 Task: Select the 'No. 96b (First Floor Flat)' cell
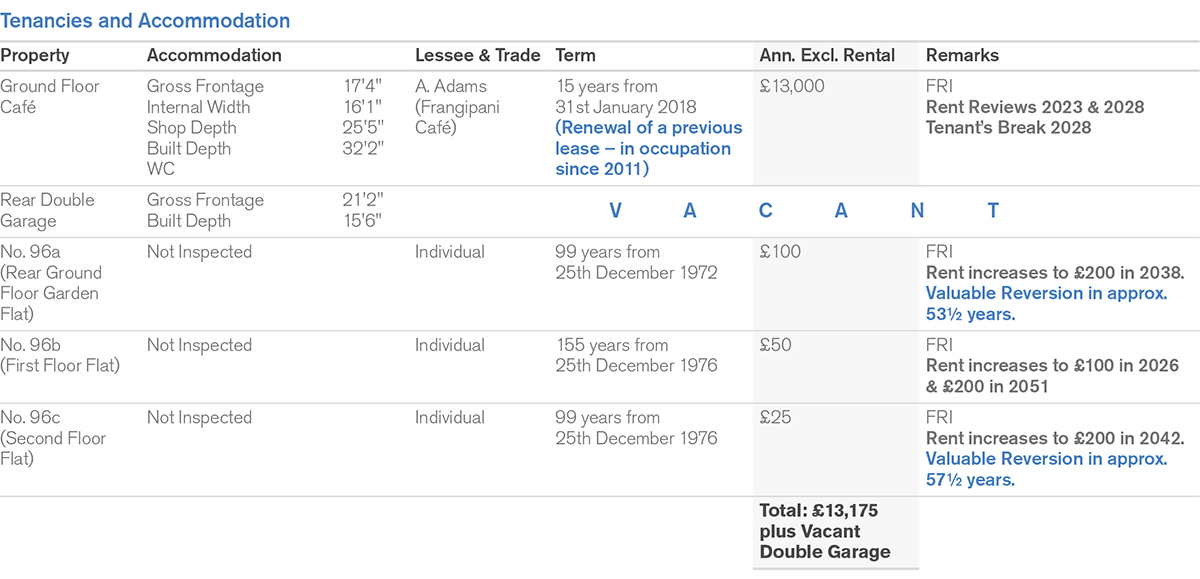coord(60,355)
